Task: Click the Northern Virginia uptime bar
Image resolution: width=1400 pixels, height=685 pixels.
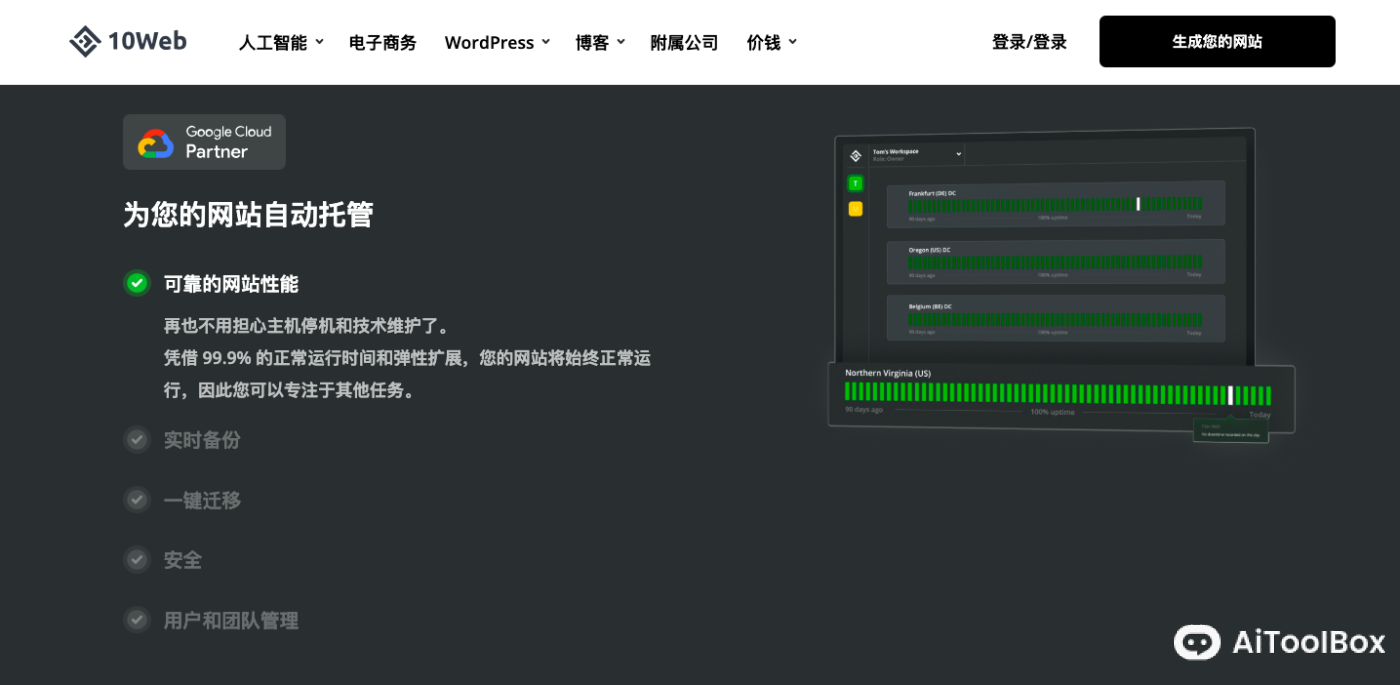Action: [1057, 394]
